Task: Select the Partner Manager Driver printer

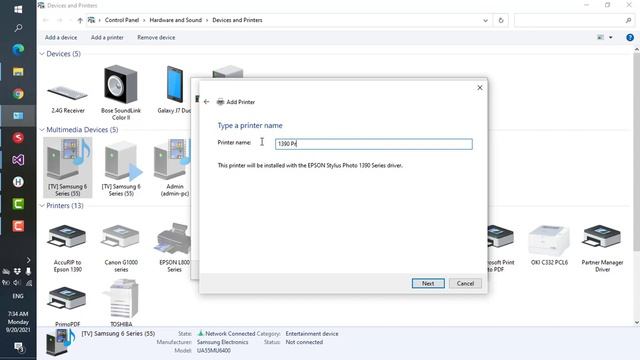Action: click(602, 247)
